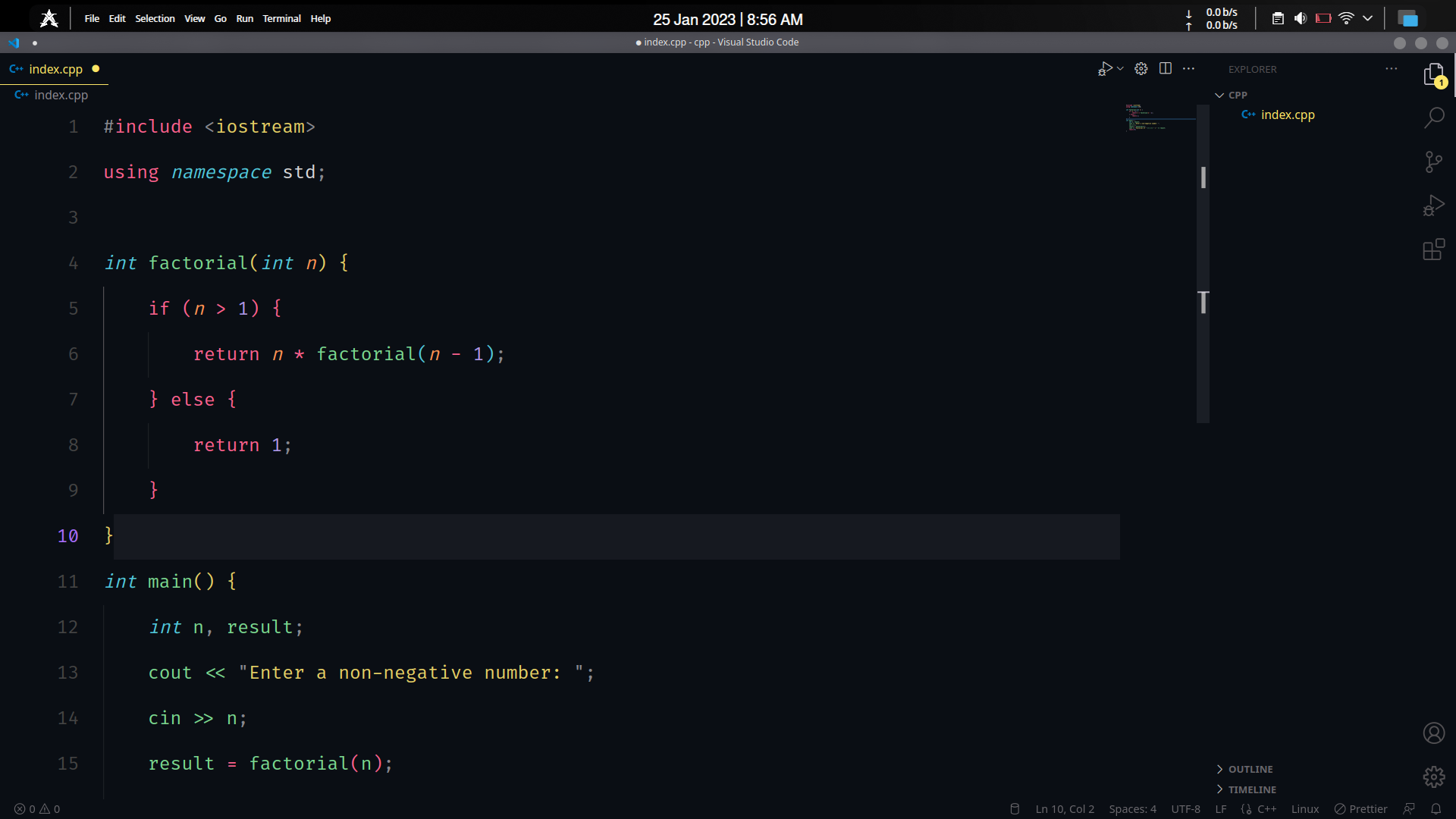Select the index.cpp editor tab
Viewport: 1456px width, 819px height.
pos(55,69)
